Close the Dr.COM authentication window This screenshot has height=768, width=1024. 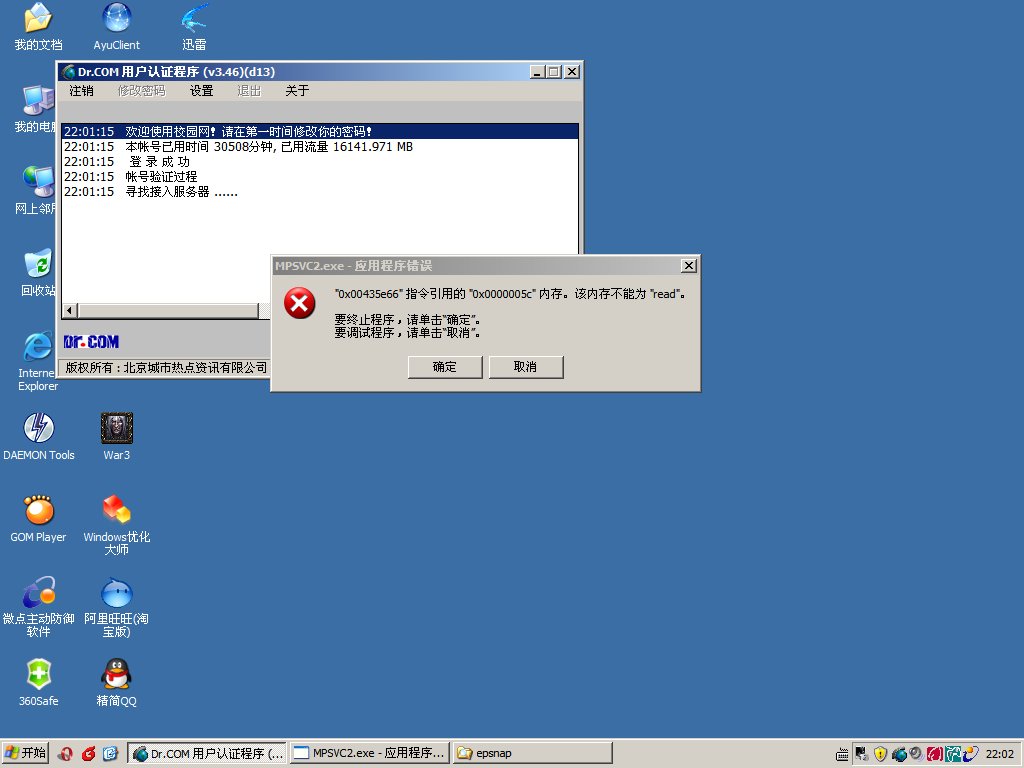(571, 72)
